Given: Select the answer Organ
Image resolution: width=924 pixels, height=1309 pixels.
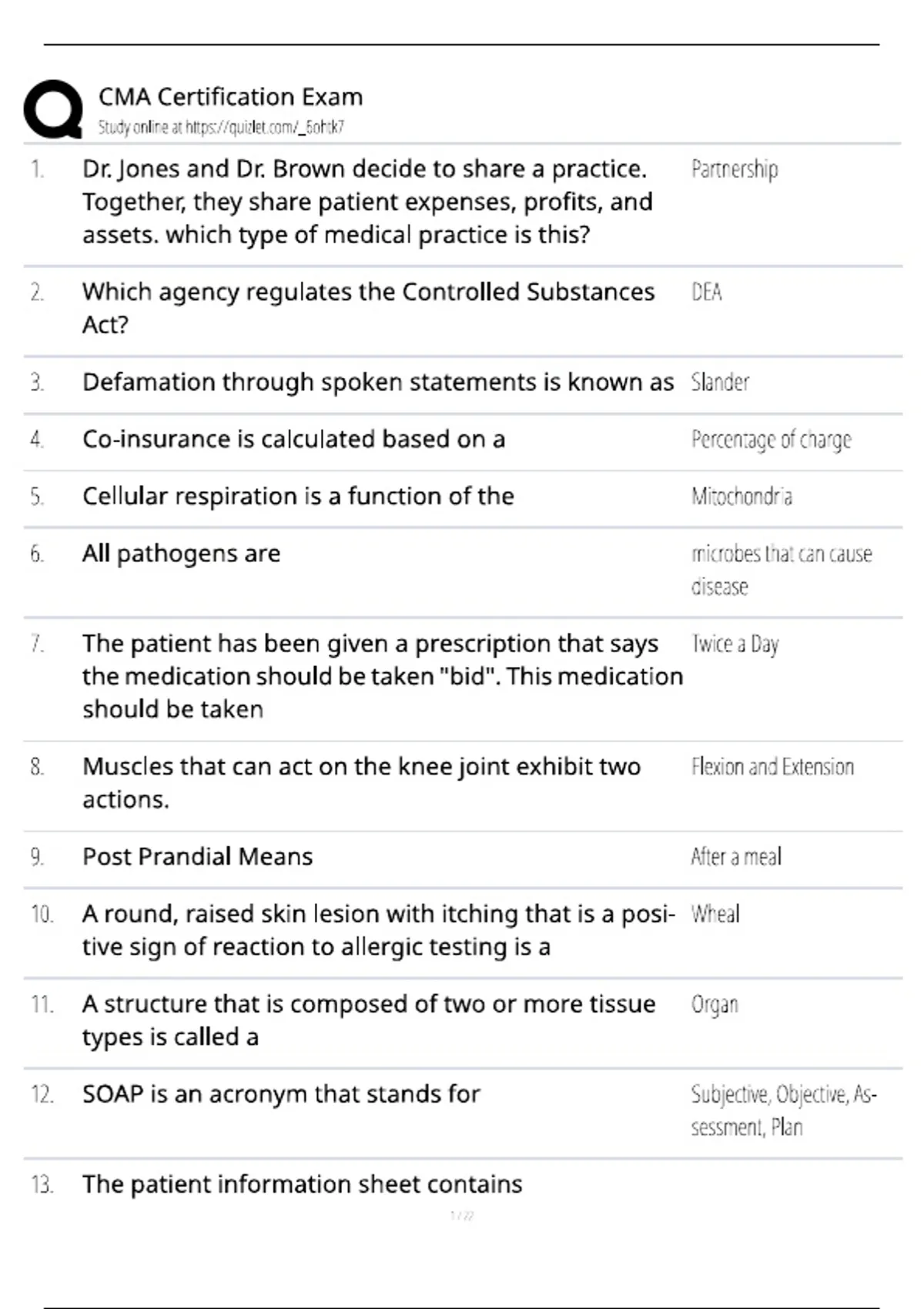Looking at the screenshot, I should 715,1005.
